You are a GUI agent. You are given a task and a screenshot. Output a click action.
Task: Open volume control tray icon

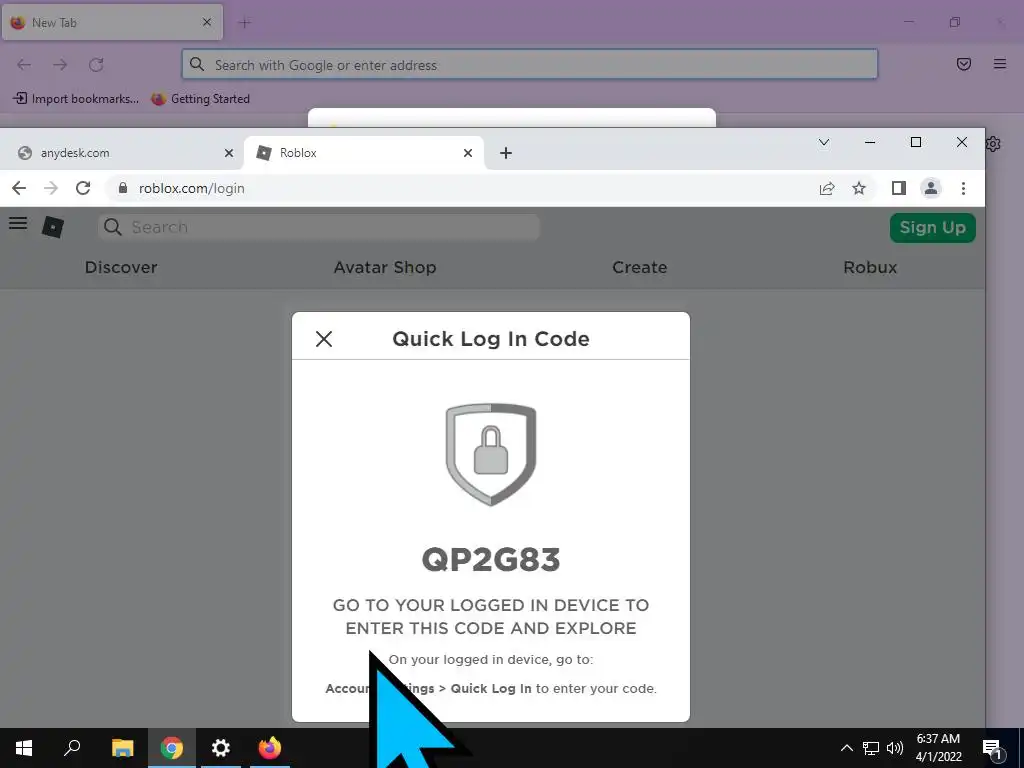pyautogui.click(x=895, y=748)
